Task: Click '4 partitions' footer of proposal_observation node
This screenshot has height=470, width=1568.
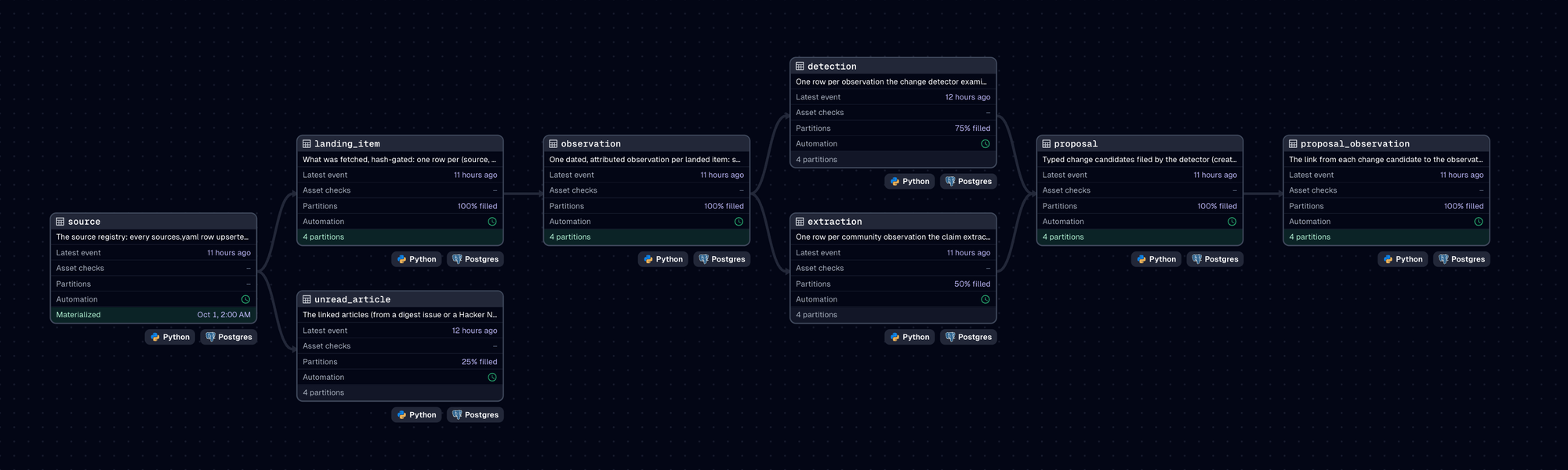Action: 1386,237
